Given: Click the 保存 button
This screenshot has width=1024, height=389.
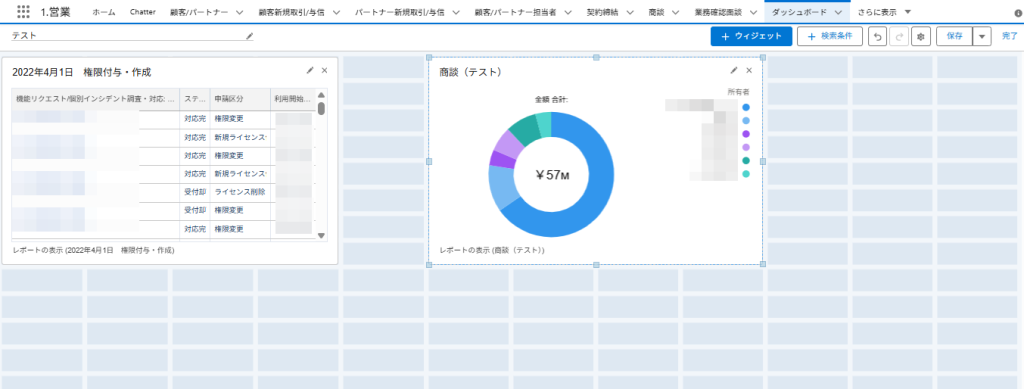Looking at the screenshot, I should (x=954, y=37).
